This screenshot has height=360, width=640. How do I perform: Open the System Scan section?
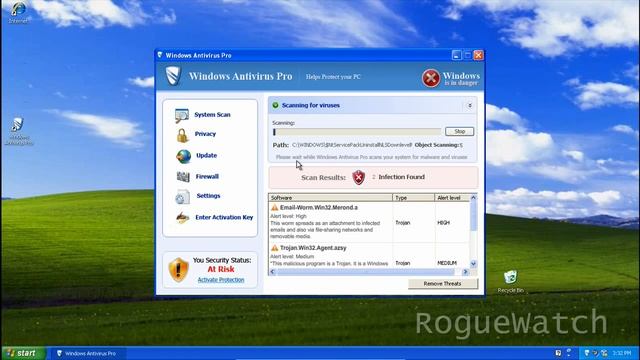coord(212,115)
